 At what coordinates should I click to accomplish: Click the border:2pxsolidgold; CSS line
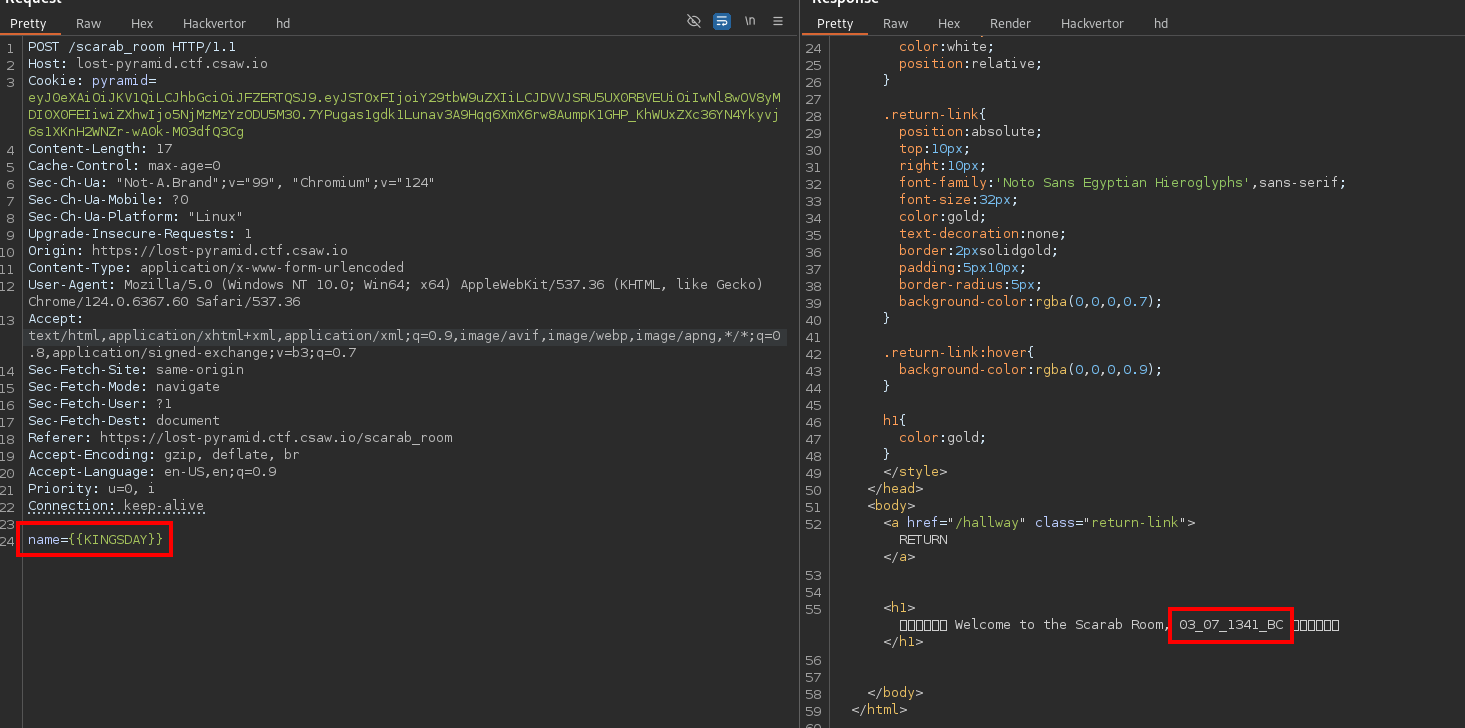click(x=978, y=250)
